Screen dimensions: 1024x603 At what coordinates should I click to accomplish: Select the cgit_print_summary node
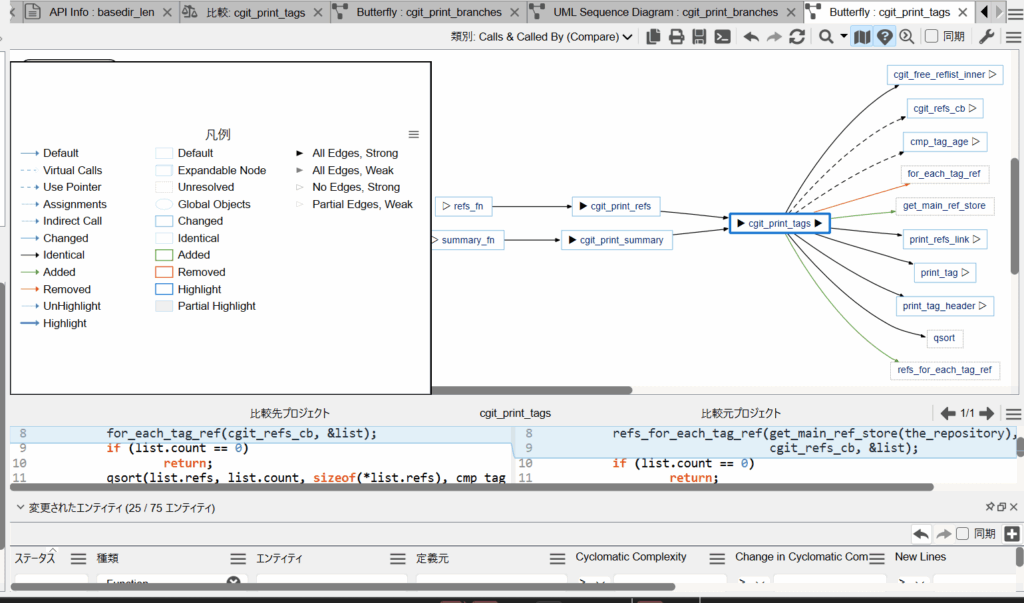[x=614, y=240]
